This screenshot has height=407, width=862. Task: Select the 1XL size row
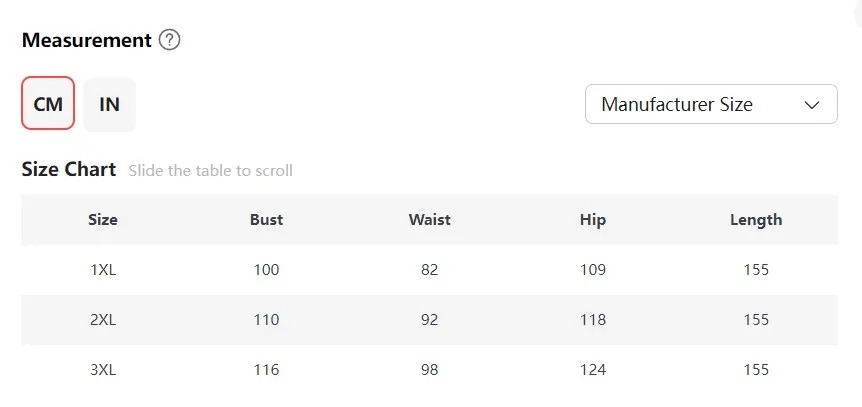point(103,270)
